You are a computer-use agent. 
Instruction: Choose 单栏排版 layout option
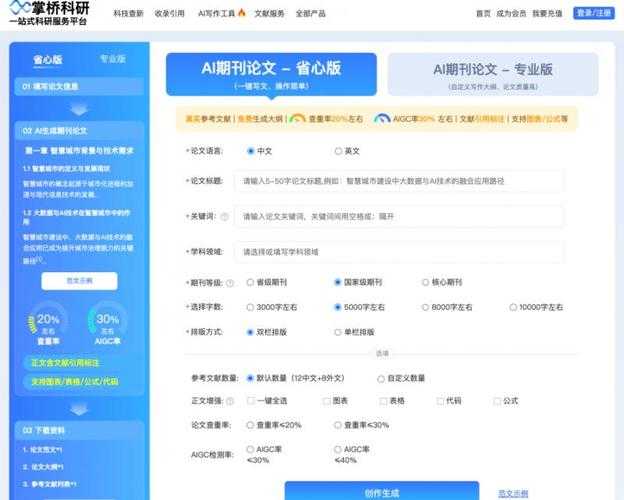coord(337,332)
